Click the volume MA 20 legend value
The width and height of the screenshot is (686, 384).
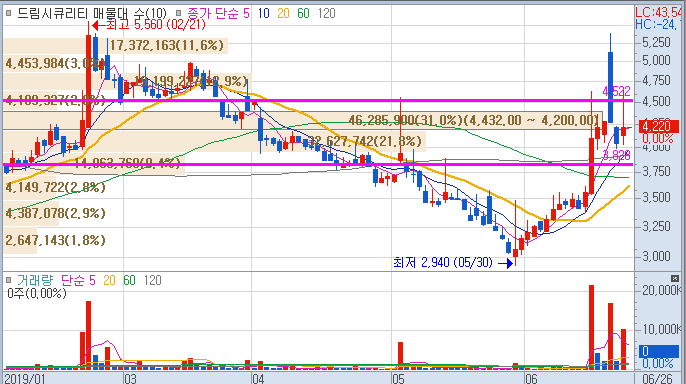point(109,280)
